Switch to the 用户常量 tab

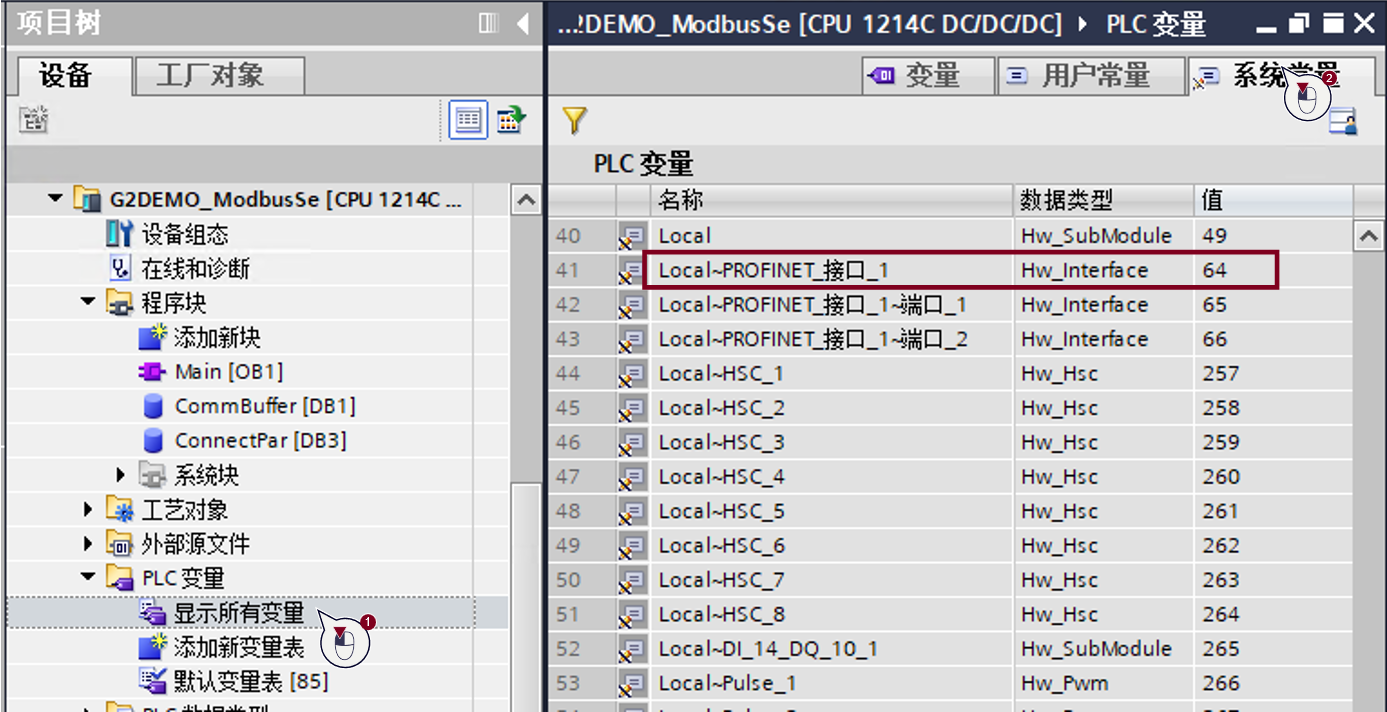(x=1080, y=76)
